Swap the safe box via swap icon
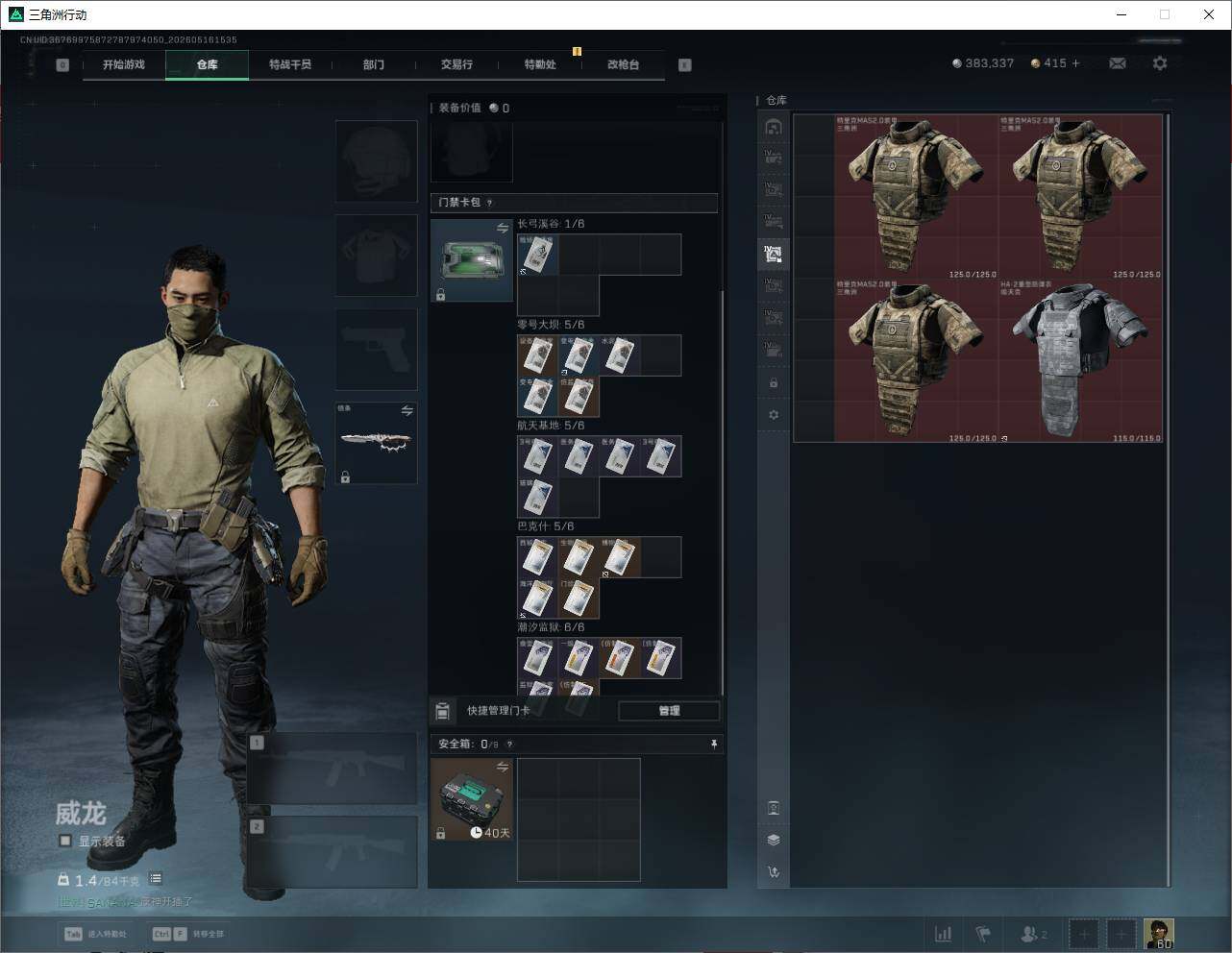This screenshot has height=953, width=1232. pos(503,767)
